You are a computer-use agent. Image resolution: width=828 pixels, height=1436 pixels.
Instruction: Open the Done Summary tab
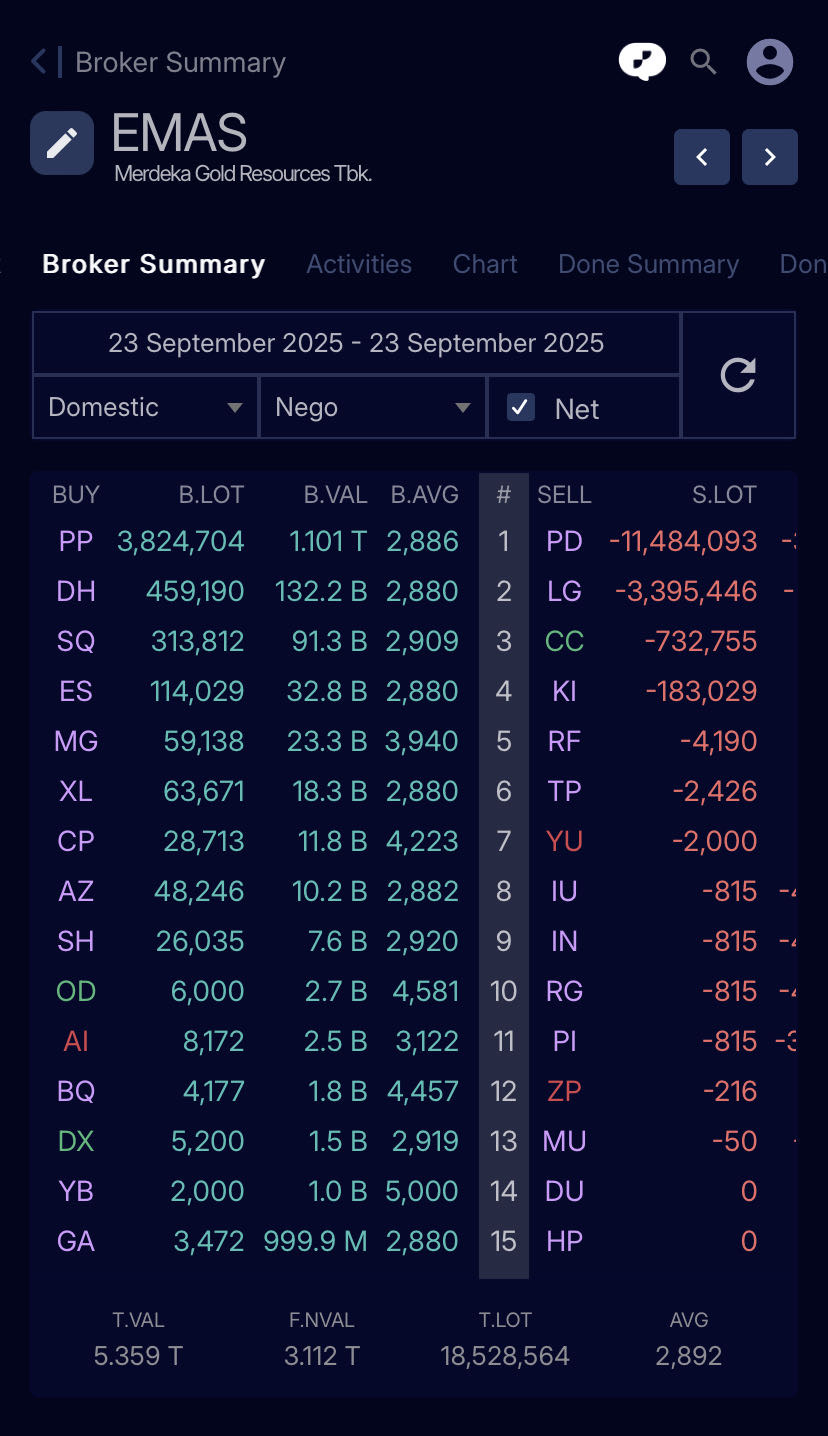pos(648,264)
